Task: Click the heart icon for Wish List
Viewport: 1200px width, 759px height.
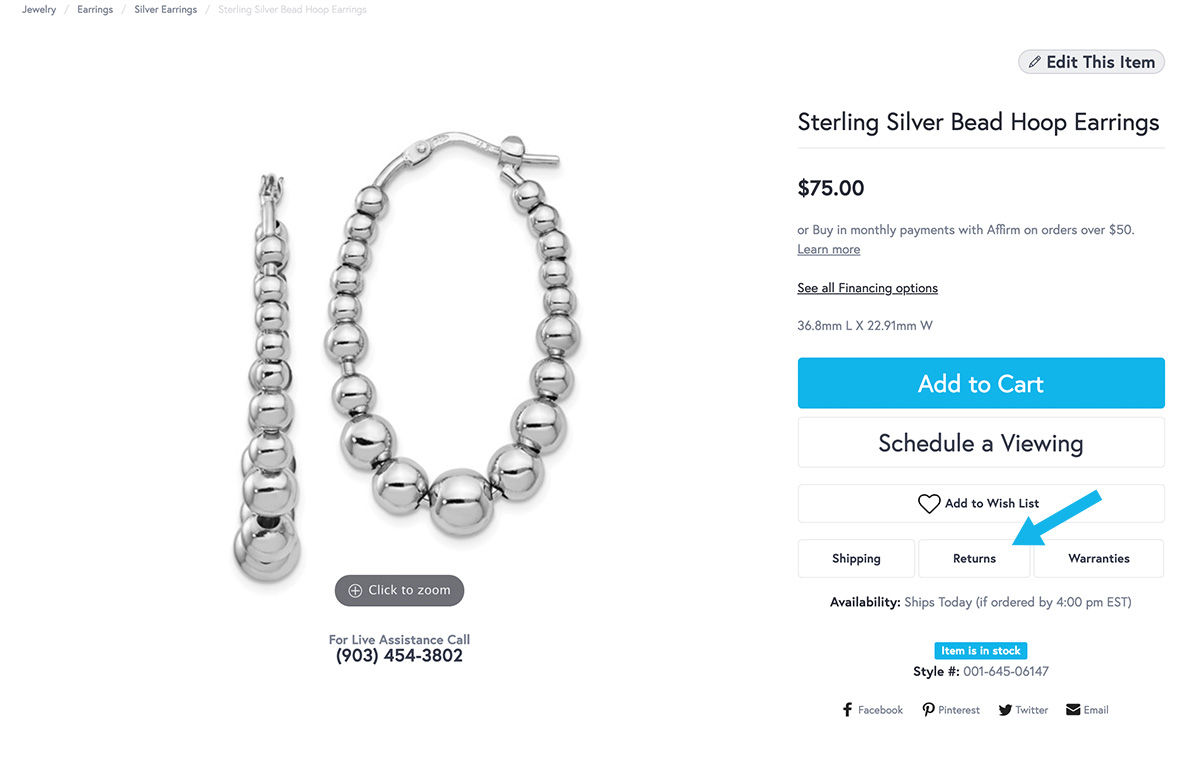Action: pyautogui.click(x=929, y=504)
